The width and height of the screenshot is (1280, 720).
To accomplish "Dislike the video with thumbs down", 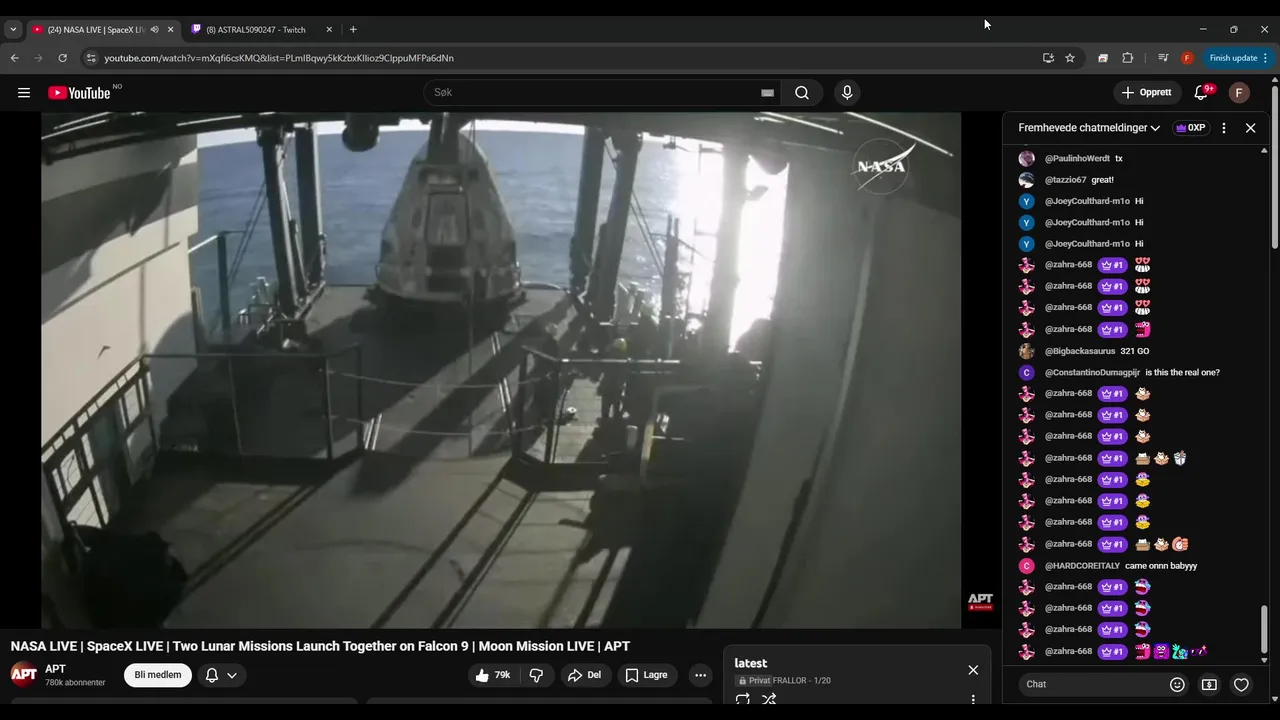I will (x=536, y=675).
